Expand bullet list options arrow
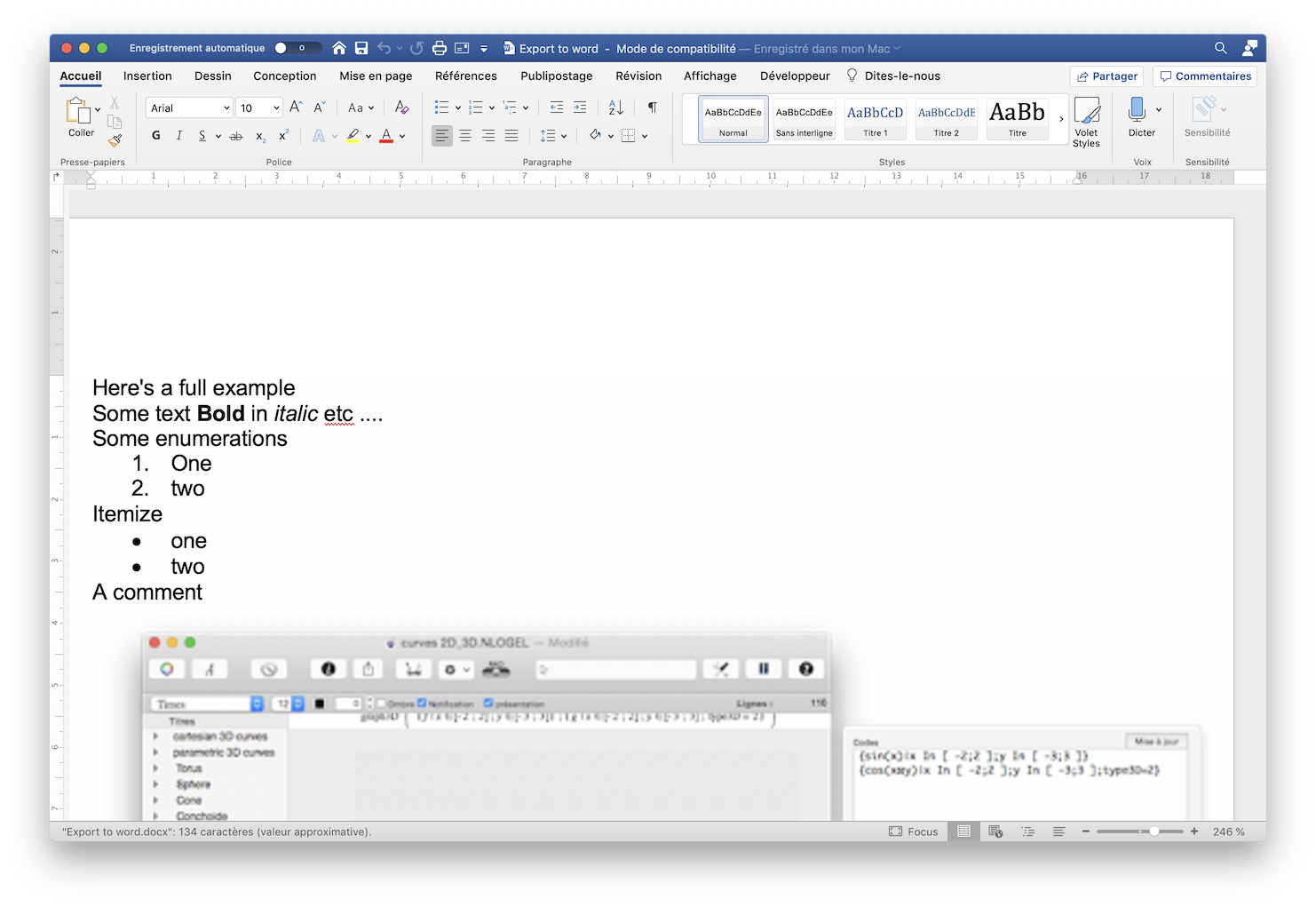 [458, 108]
